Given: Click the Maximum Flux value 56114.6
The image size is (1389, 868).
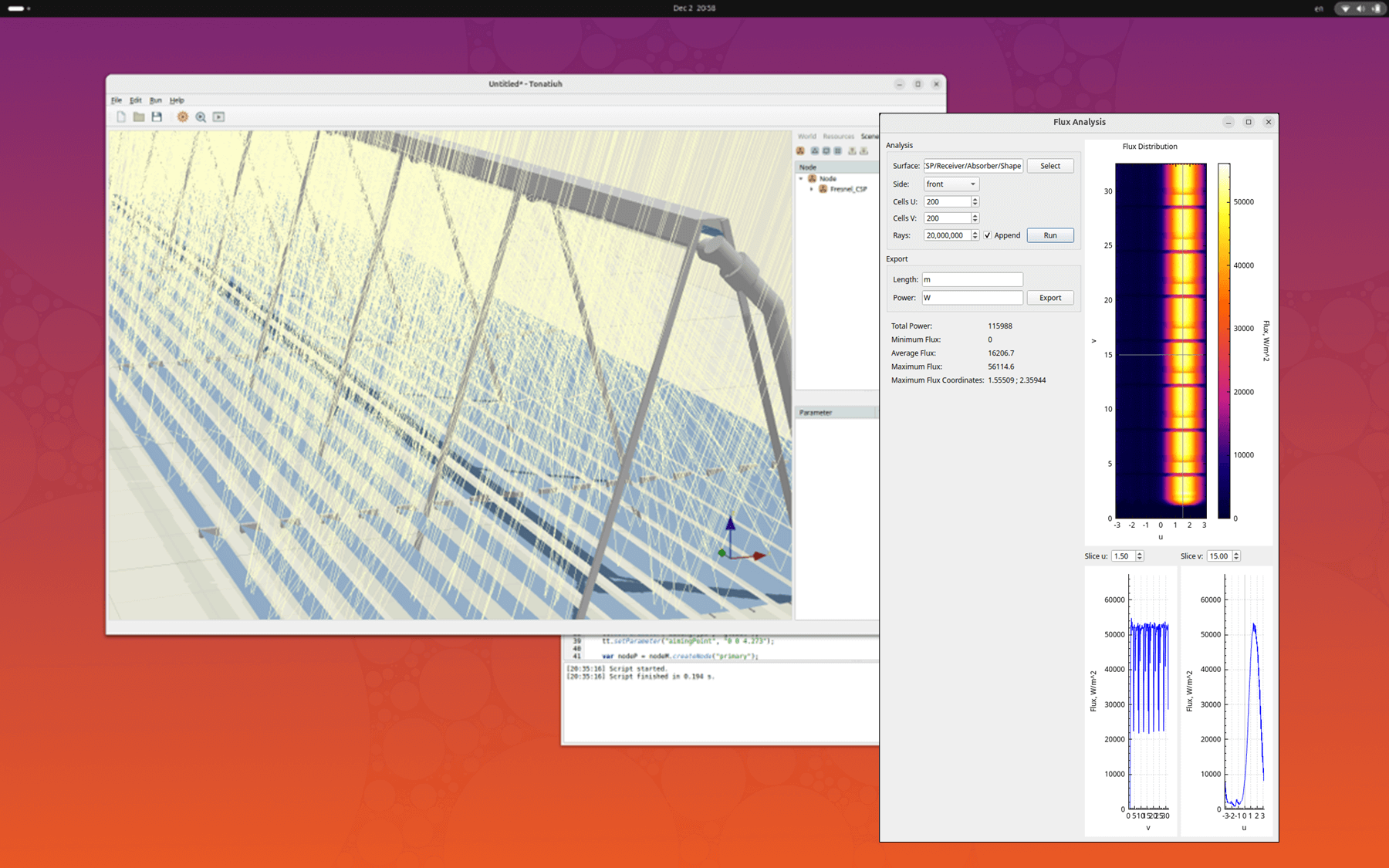Looking at the screenshot, I should (1001, 367).
